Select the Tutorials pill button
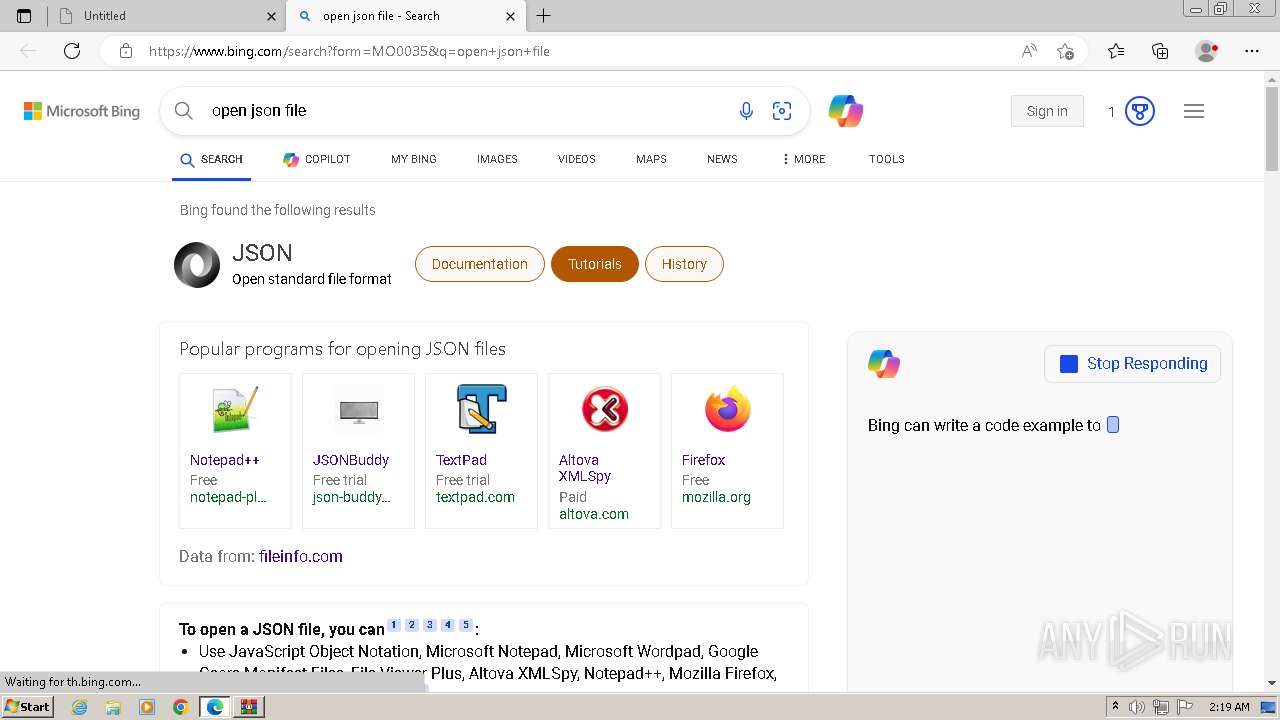This screenshot has height=720, width=1280. tap(595, 264)
